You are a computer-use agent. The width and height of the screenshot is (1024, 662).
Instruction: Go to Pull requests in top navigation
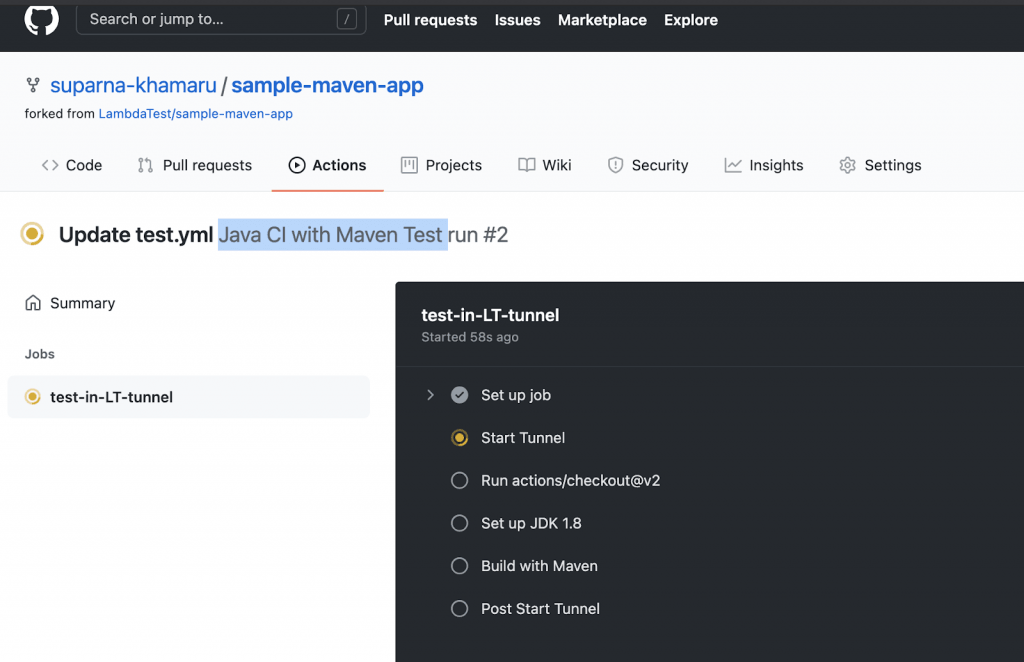click(430, 20)
